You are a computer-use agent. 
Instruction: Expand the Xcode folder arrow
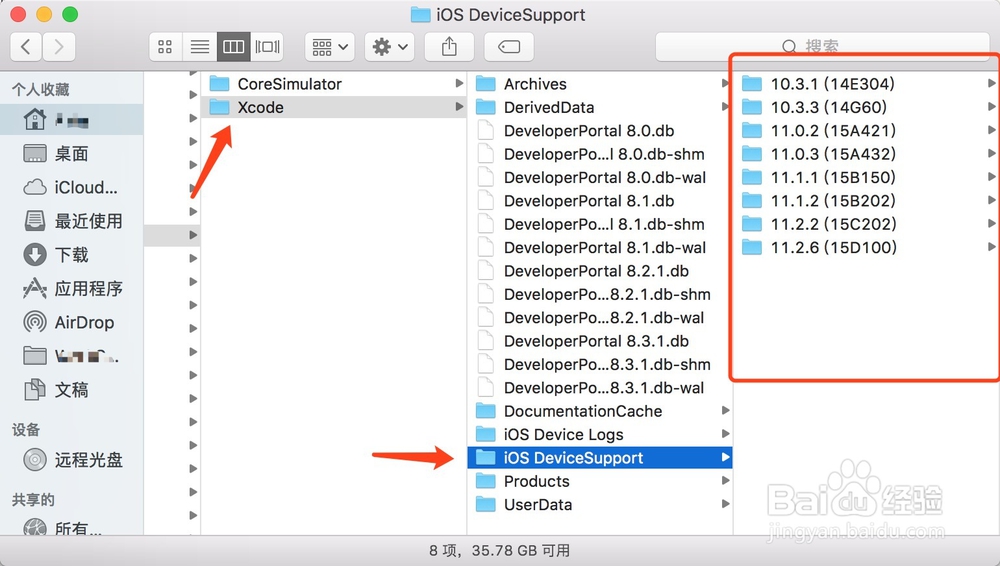pos(459,107)
